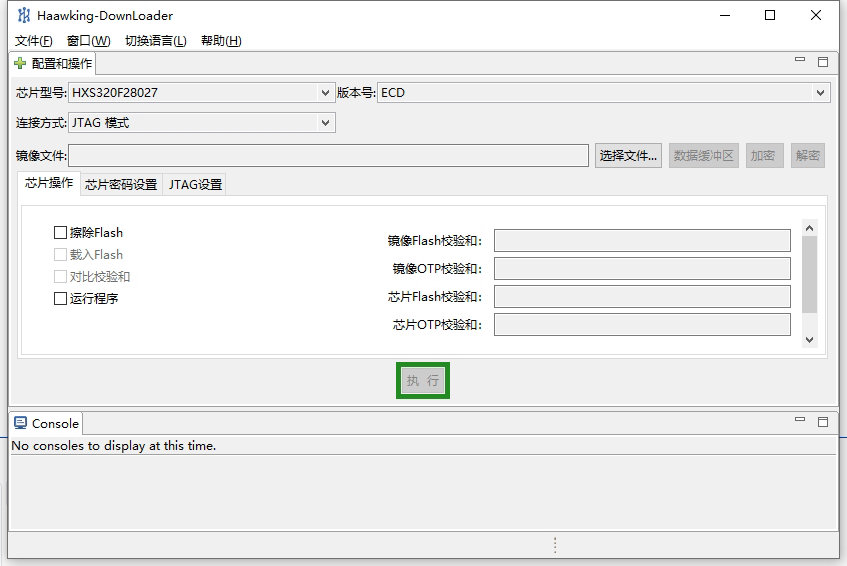This screenshot has width=847, height=566.
Task: Click the green plus icon on 配置和操作 tab
Action: [x=20, y=63]
